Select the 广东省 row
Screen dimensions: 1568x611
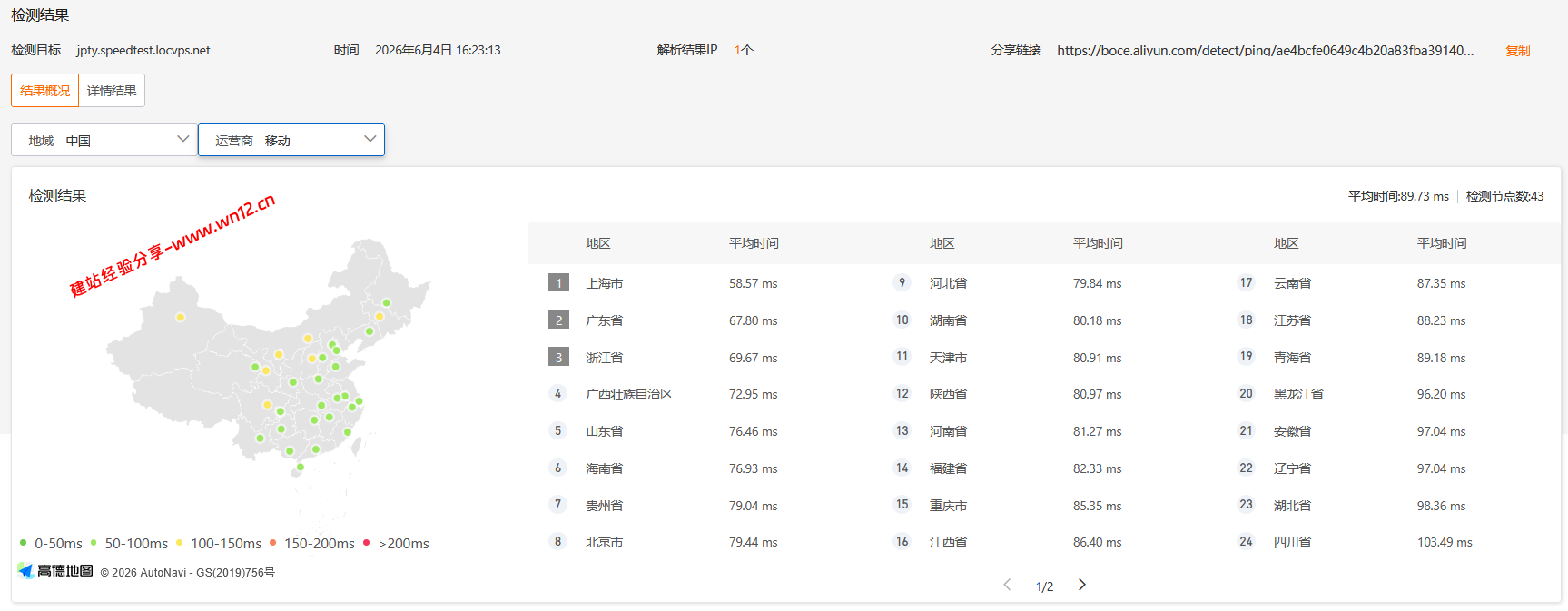(x=700, y=320)
